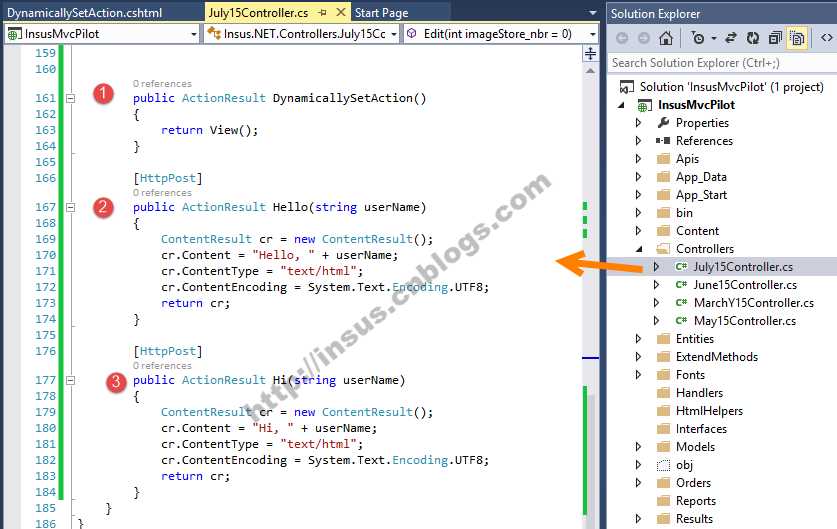
Task: Click the Models folder icon
Action: pos(664,447)
